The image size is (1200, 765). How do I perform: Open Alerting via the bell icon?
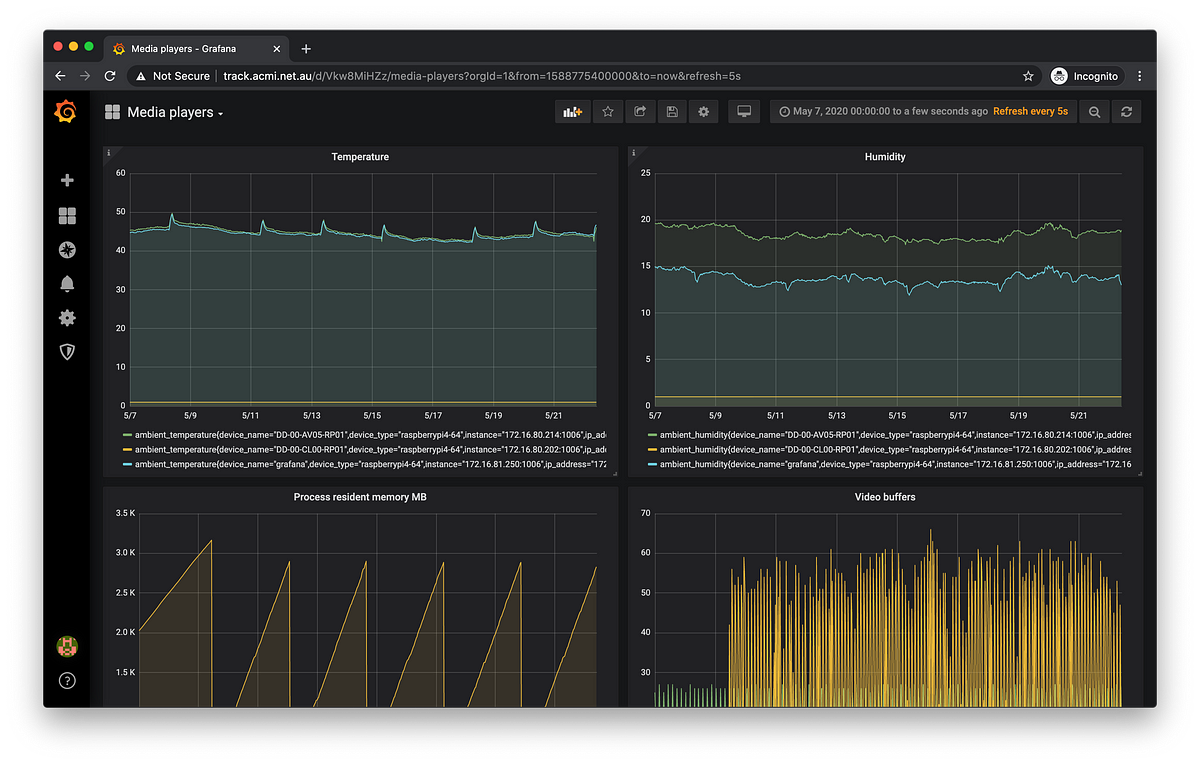[x=66, y=283]
